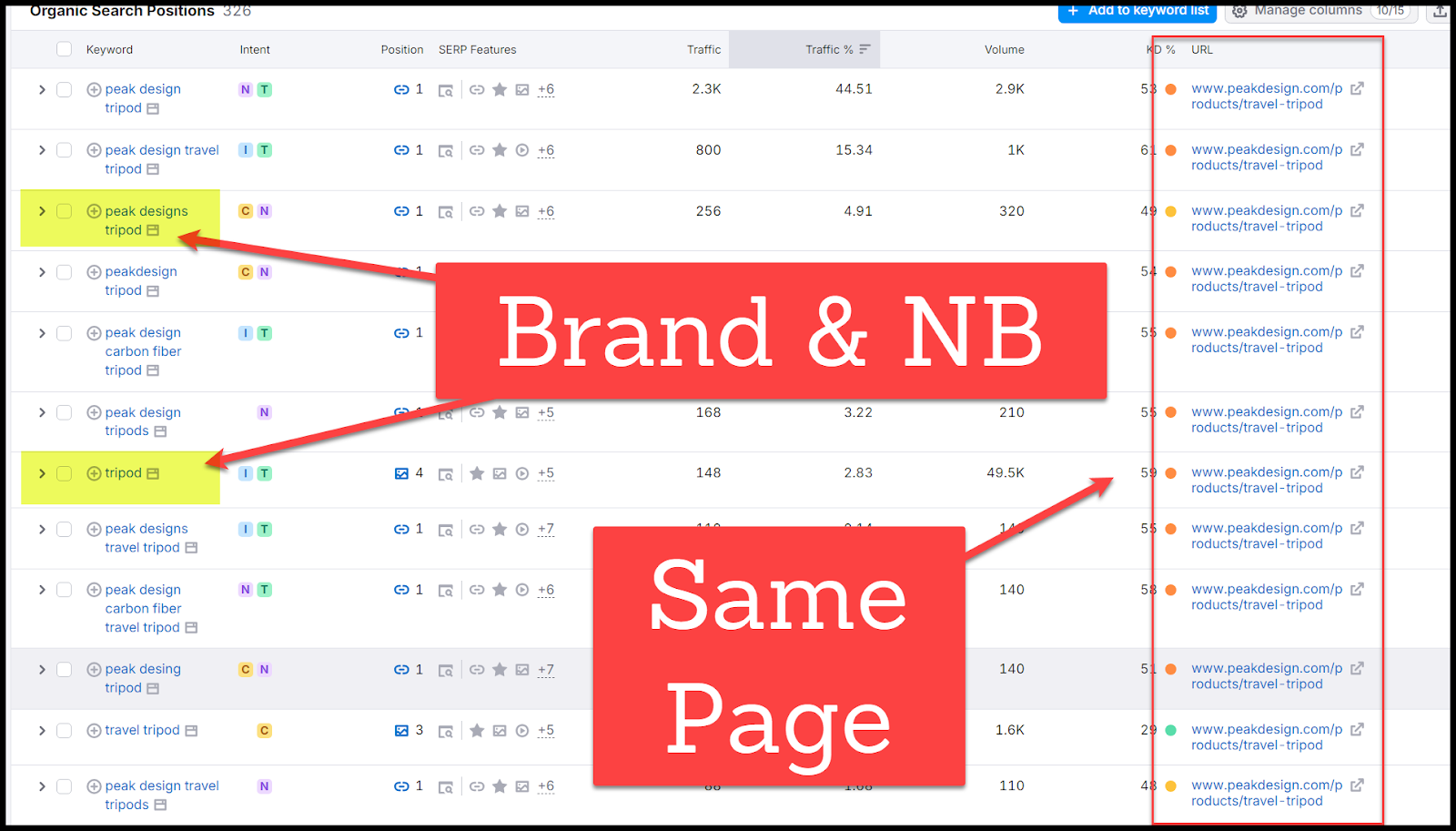Click video feature icon in 'peak design travel tripod' row
This screenshot has width=1456, height=831.
pos(522,150)
